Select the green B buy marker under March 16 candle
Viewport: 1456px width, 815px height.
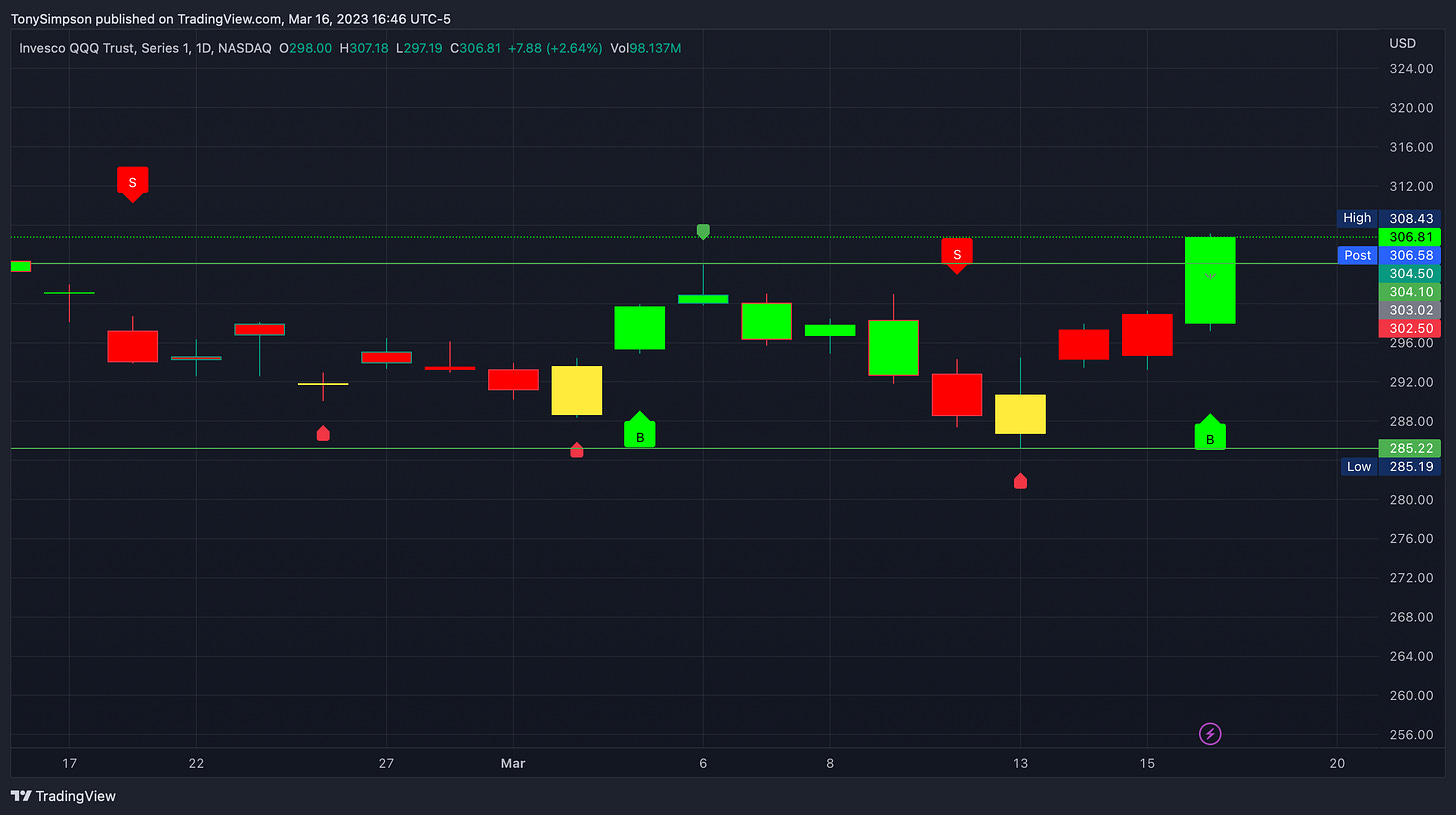pyautogui.click(x=1210, y=432)
